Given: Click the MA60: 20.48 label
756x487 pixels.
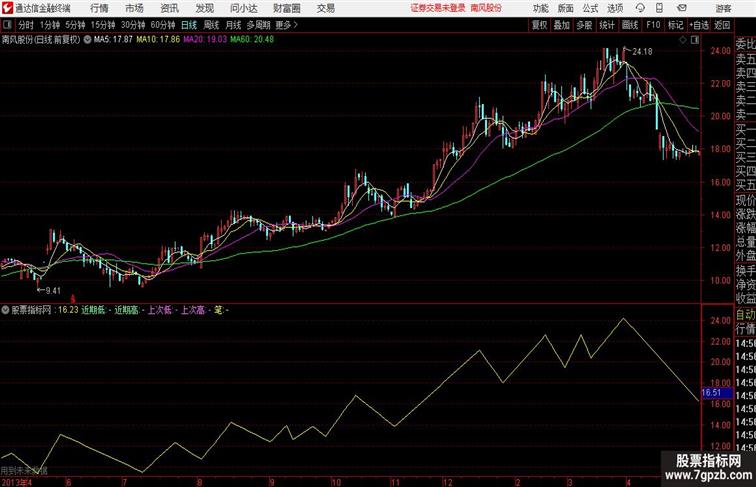Looking at the screenshot, I should click(x=252, y=40).
